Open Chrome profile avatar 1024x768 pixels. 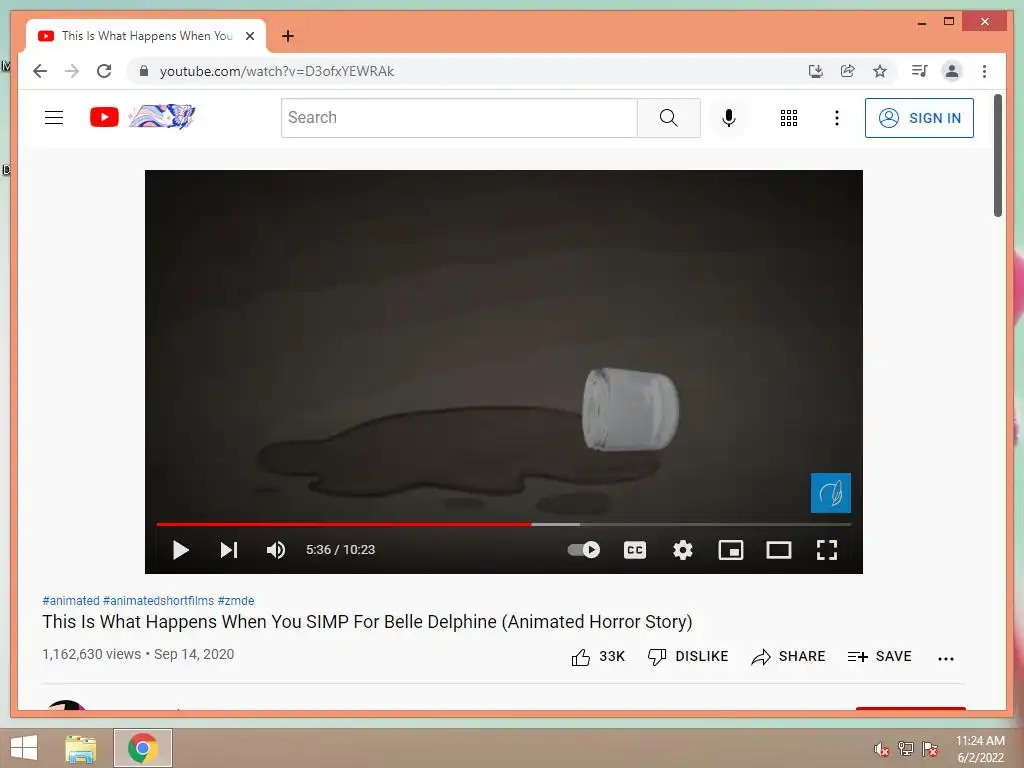[952, 71]
